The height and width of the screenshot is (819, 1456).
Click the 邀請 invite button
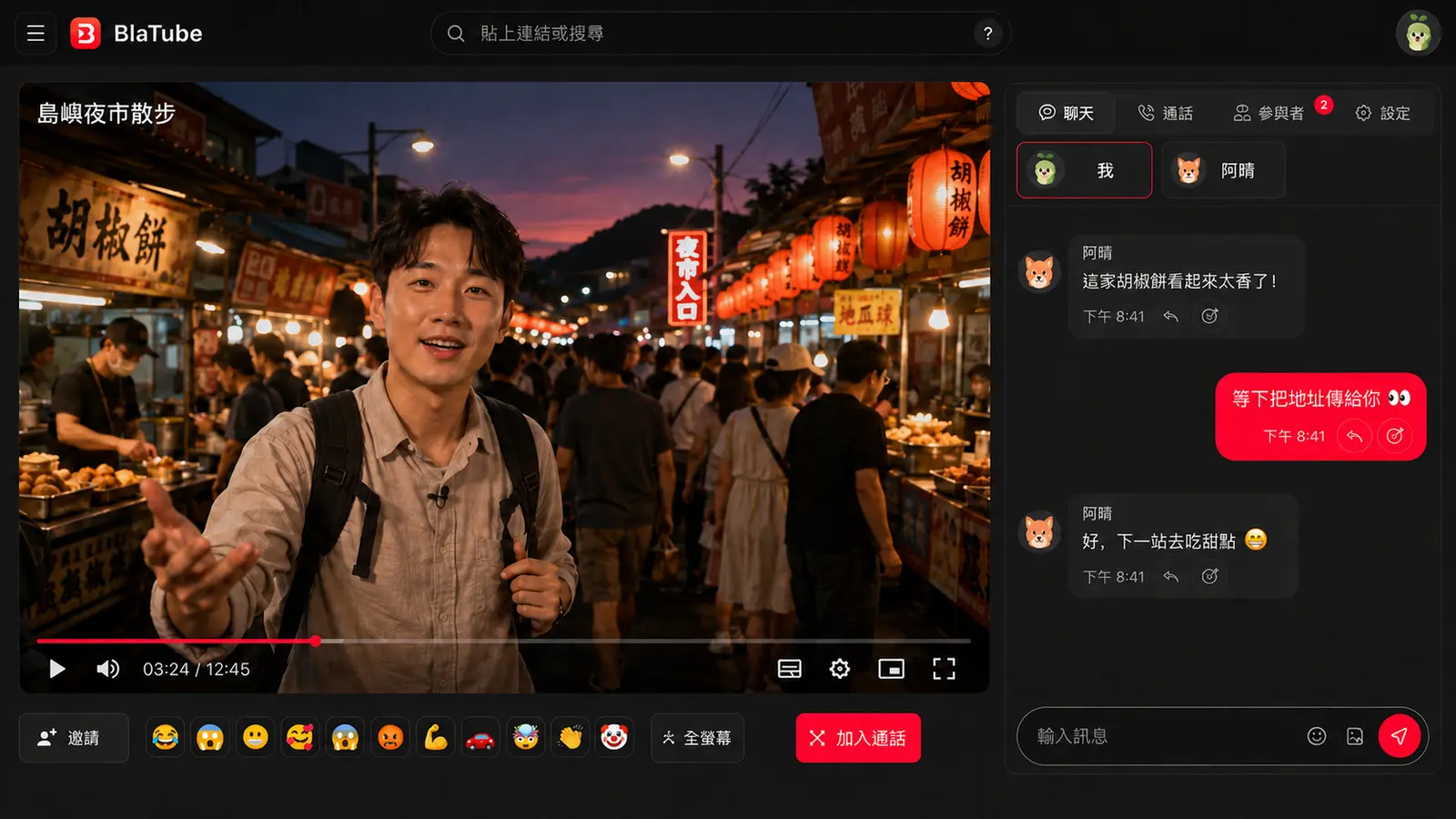tap(74, 737)
